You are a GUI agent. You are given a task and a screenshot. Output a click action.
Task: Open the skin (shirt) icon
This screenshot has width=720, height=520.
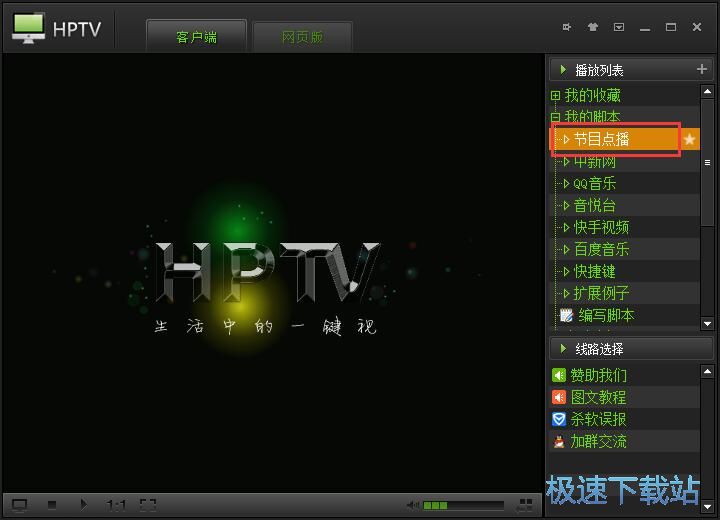[593, 28]
